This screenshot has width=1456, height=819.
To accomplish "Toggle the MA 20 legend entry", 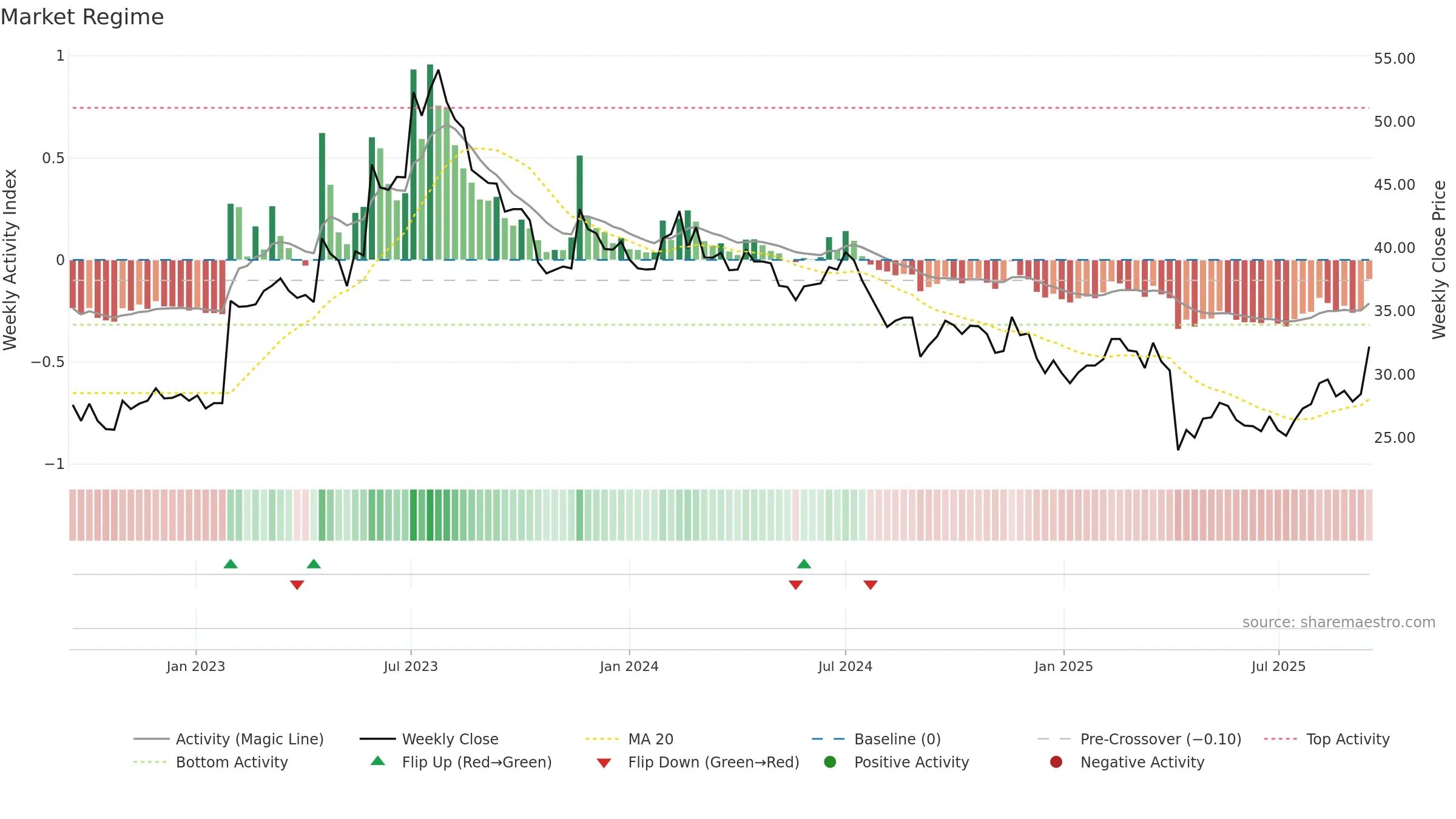I will coord(629,739).
